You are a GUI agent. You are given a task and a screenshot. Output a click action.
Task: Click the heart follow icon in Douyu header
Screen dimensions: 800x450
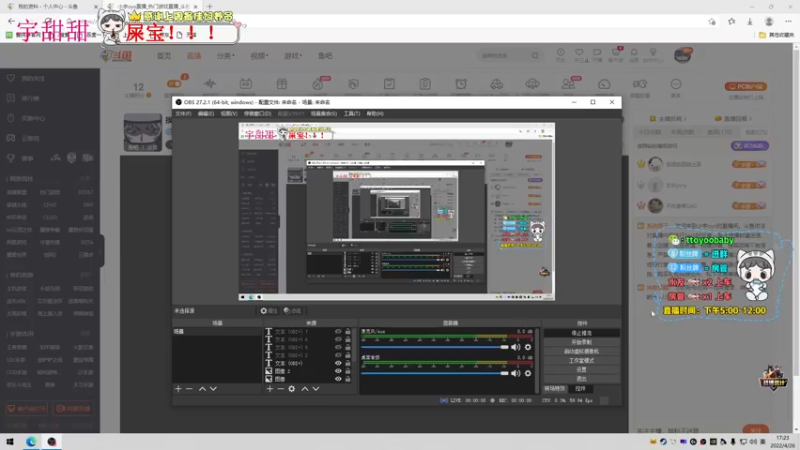pos(579,53)
